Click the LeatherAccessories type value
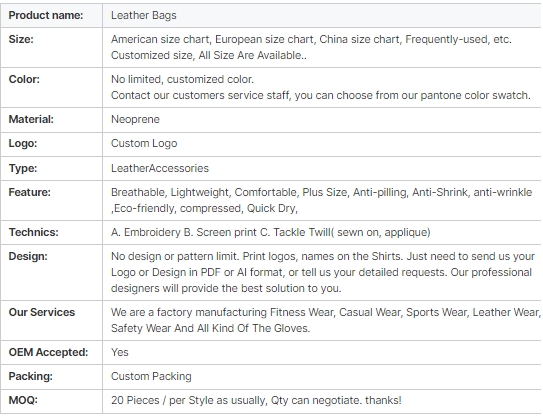Screen dimensions: 543x417 coord(160,168)
